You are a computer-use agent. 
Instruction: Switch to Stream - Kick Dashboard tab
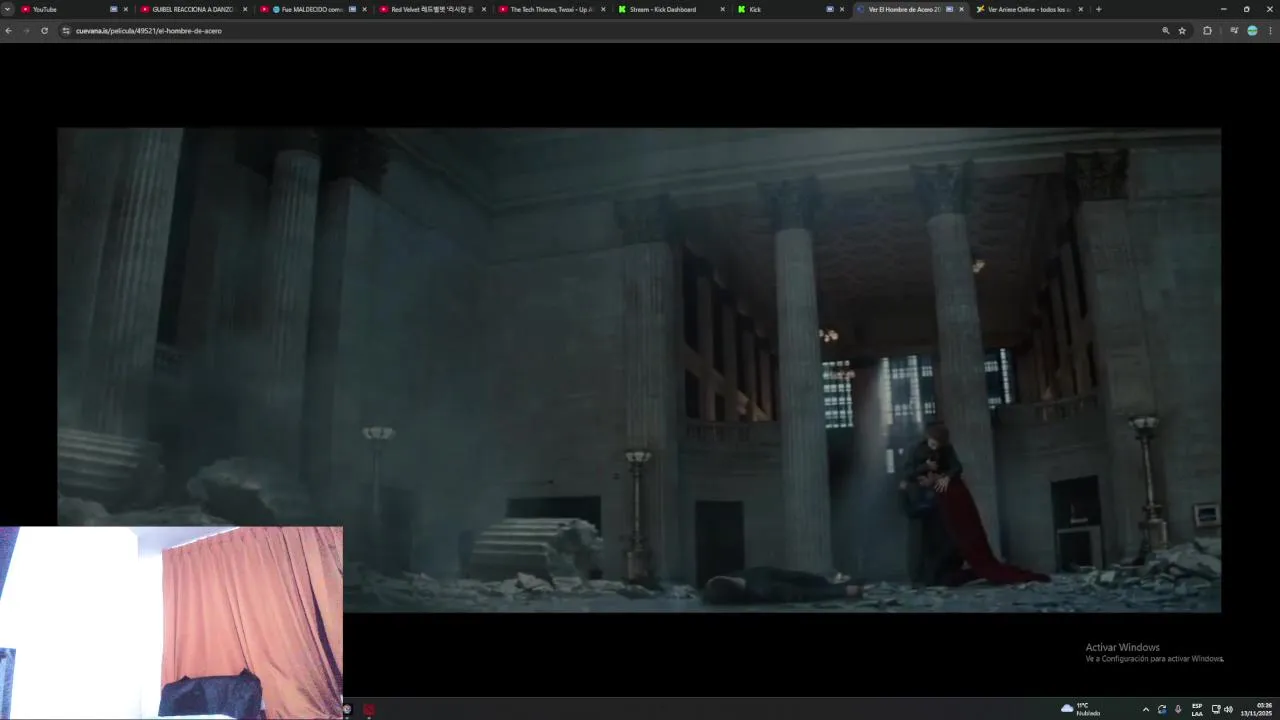[672, 9]
